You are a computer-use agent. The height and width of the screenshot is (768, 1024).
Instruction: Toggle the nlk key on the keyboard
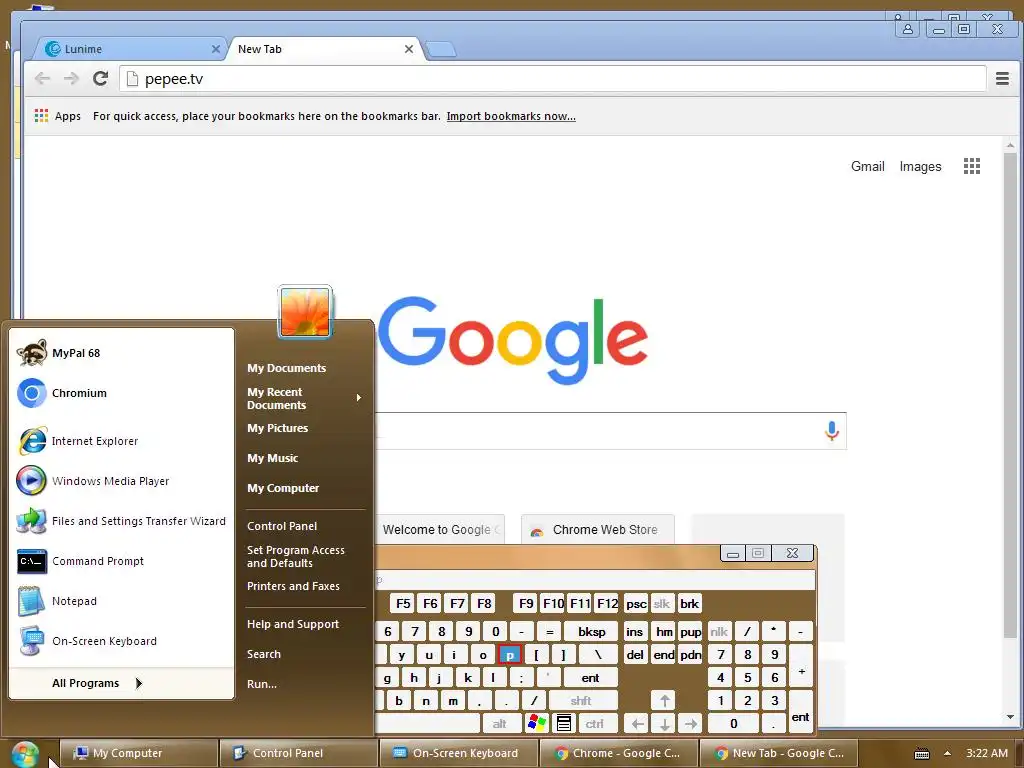pos(719,632)
